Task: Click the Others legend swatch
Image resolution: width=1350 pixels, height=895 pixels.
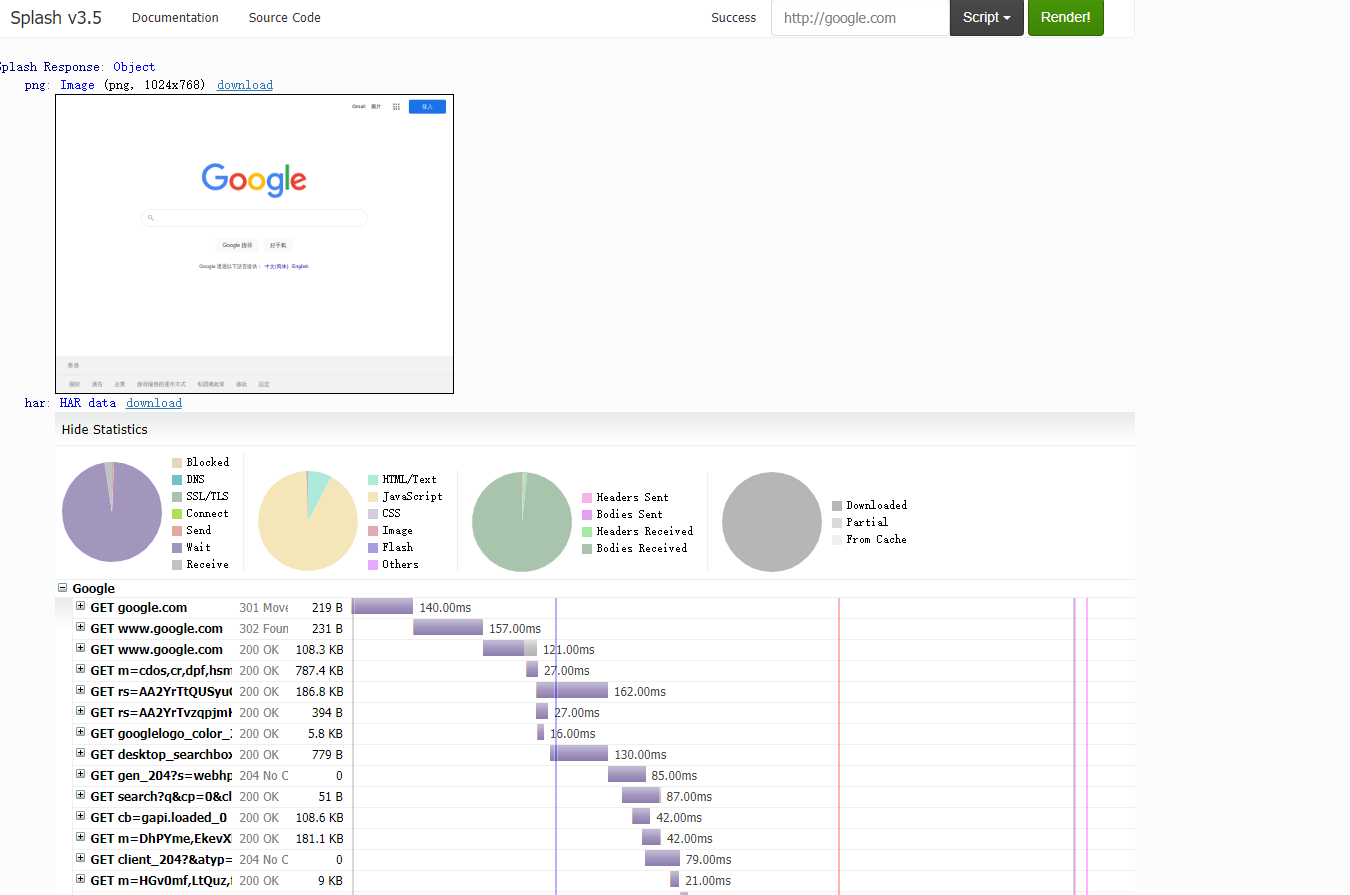Action: (373, 565)
